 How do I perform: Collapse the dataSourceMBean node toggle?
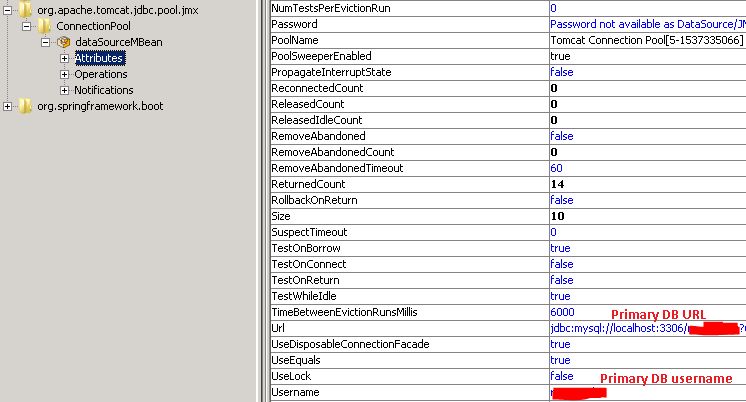point(46,42)
